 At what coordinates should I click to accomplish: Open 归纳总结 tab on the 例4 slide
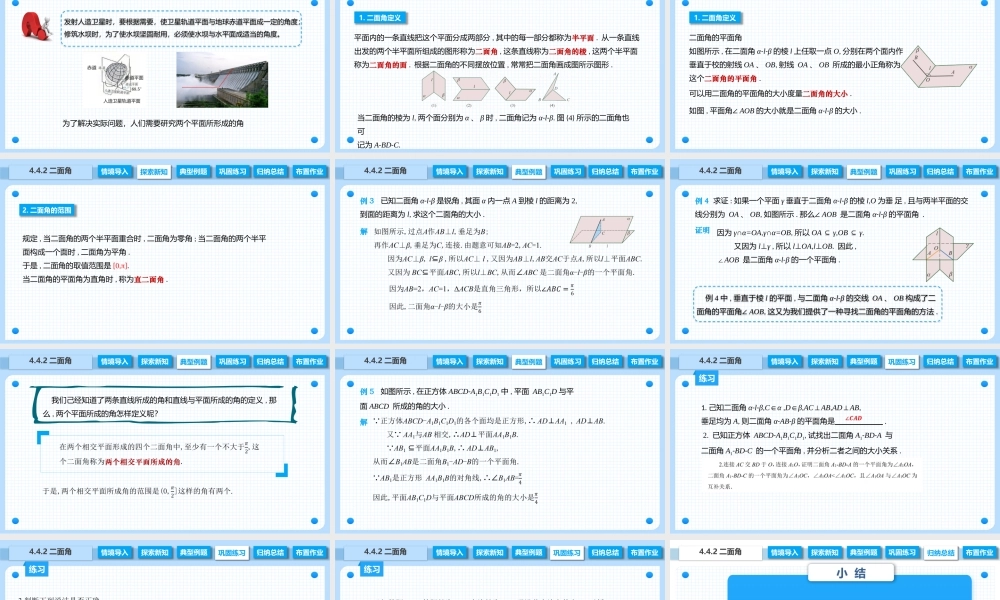[x=941, y=172]
